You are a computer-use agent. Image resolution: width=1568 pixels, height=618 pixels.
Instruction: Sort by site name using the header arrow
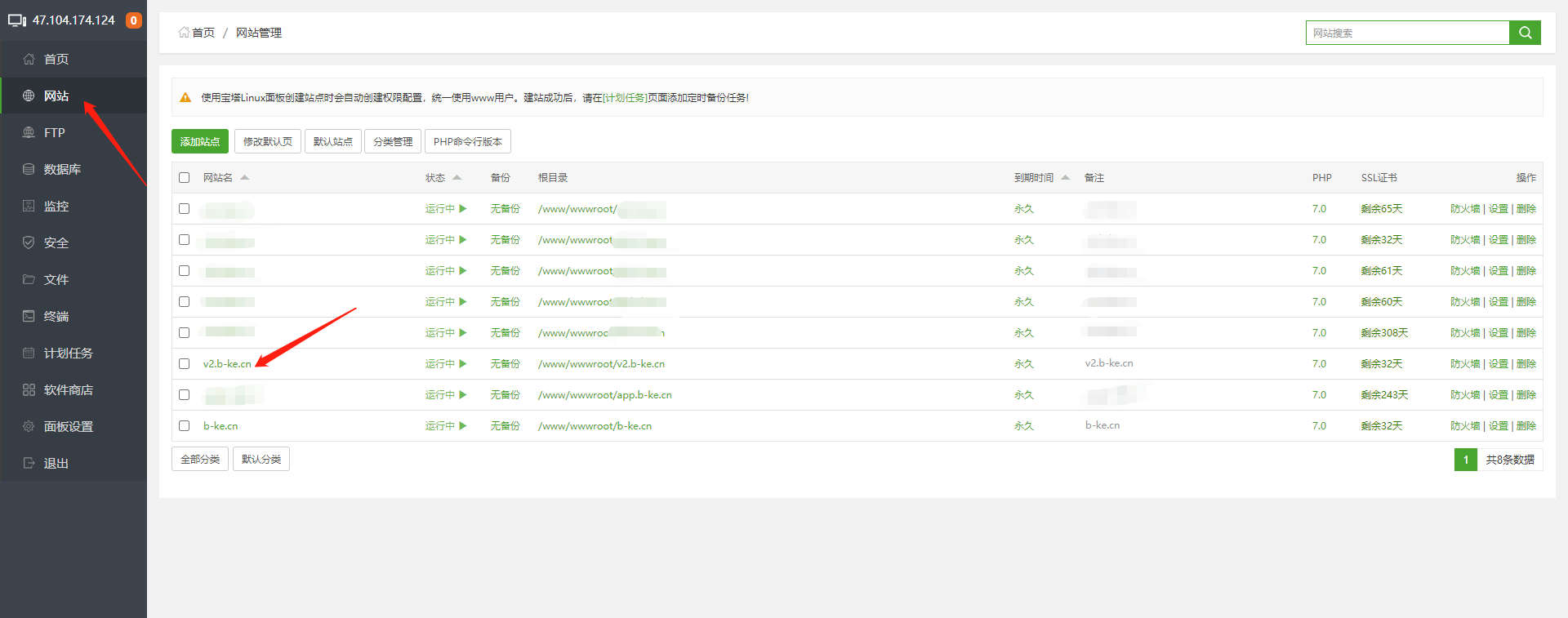pos(244,178)
